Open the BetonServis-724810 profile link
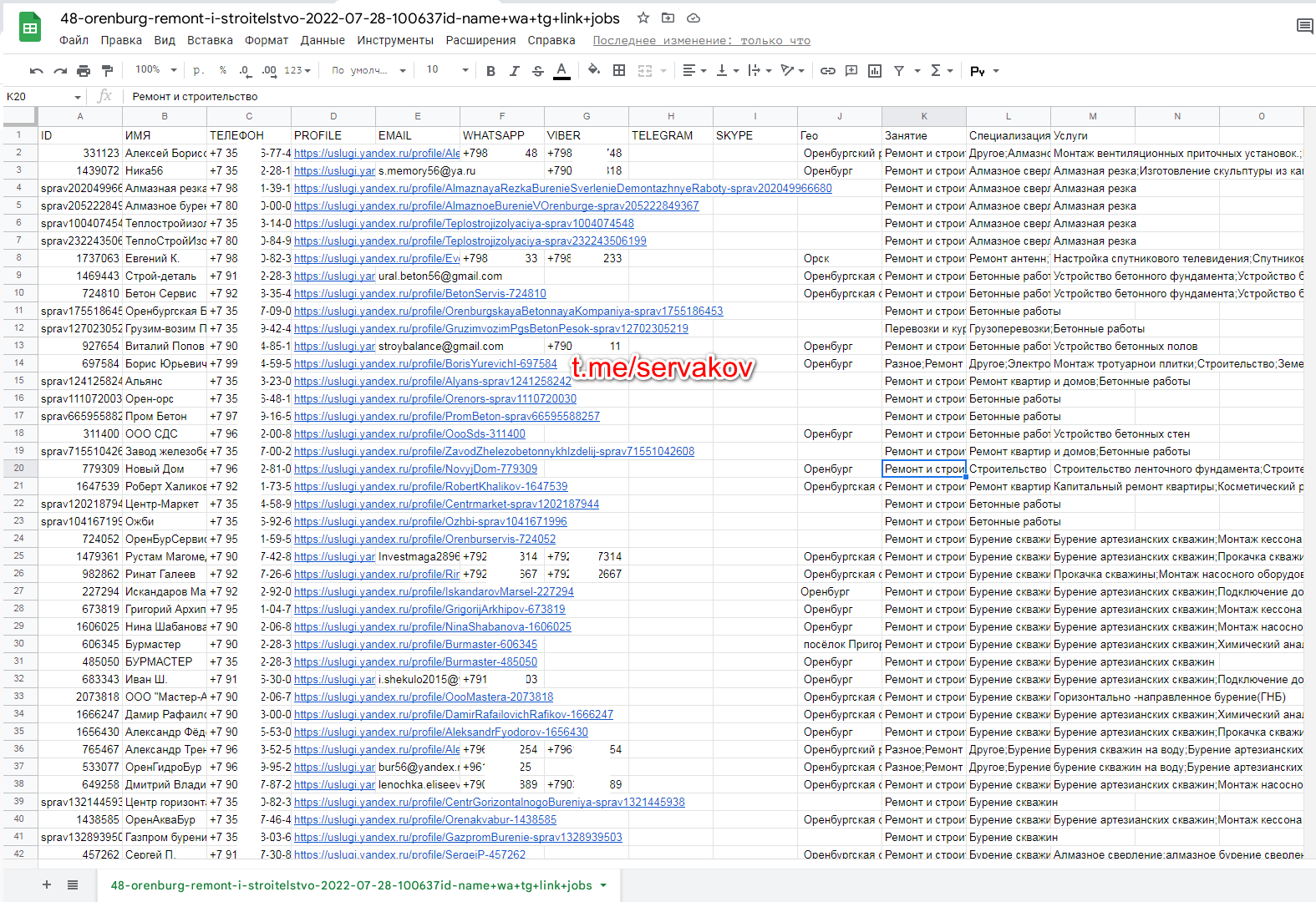The height and width of the screenshot is (902, 1316). coord(420,293)
